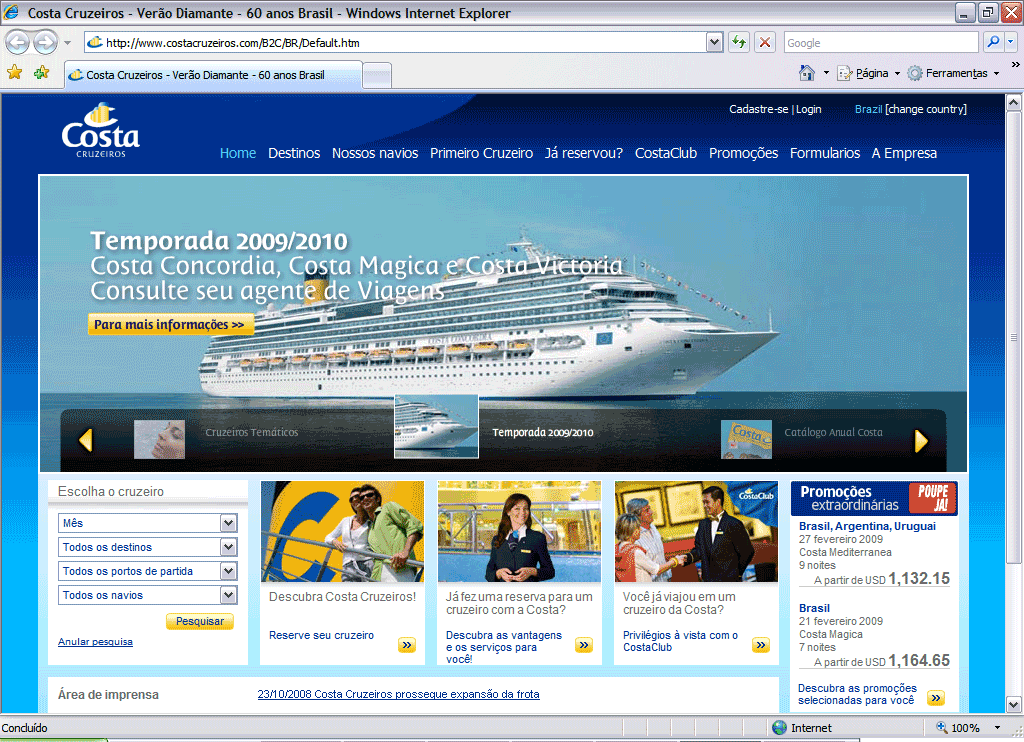Viewport: 1024px width, 742px height.
Task: Click the Reserve seu cruzeiro link
Action: pos(321,635)
